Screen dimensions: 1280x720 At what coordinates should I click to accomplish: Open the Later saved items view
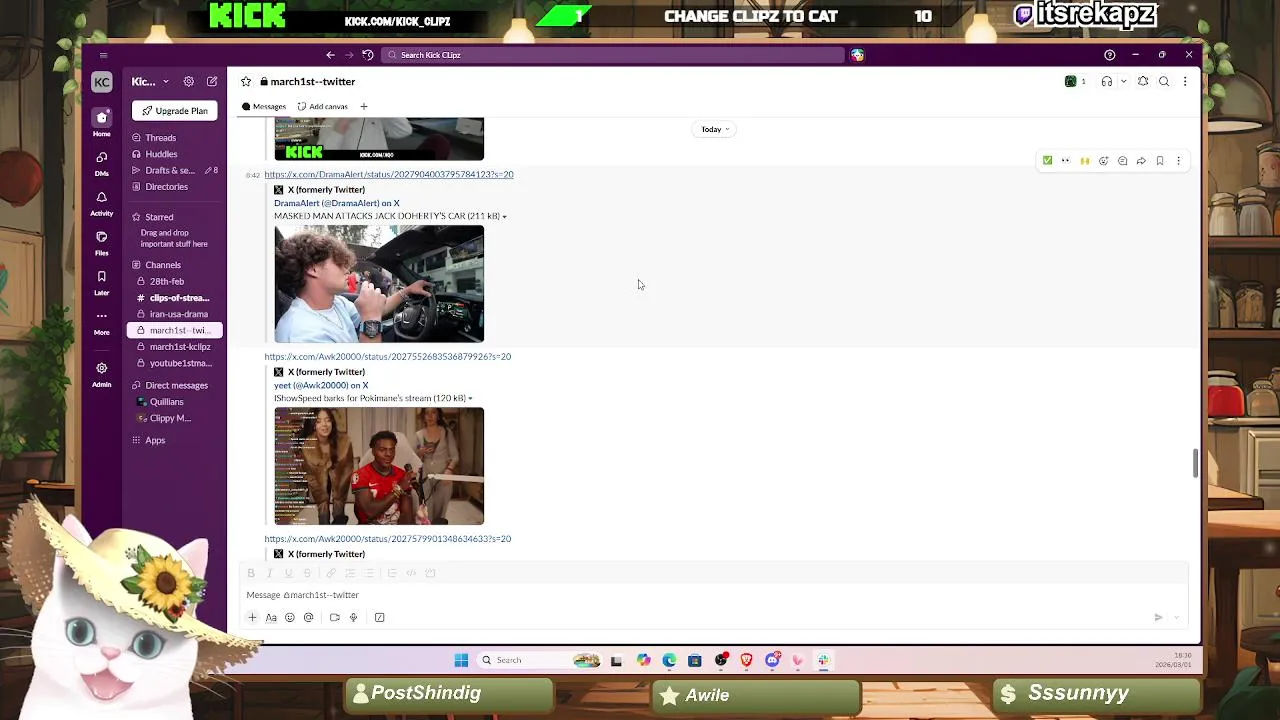click(101, 282)
